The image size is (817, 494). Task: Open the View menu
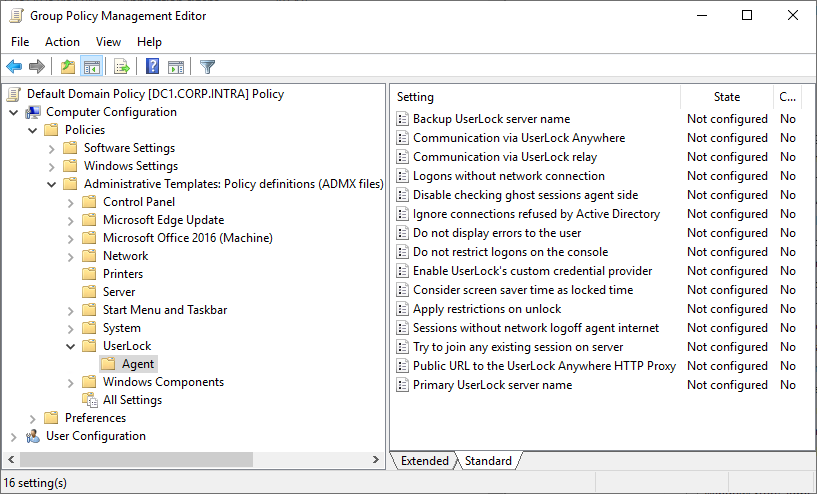[108, 42]
